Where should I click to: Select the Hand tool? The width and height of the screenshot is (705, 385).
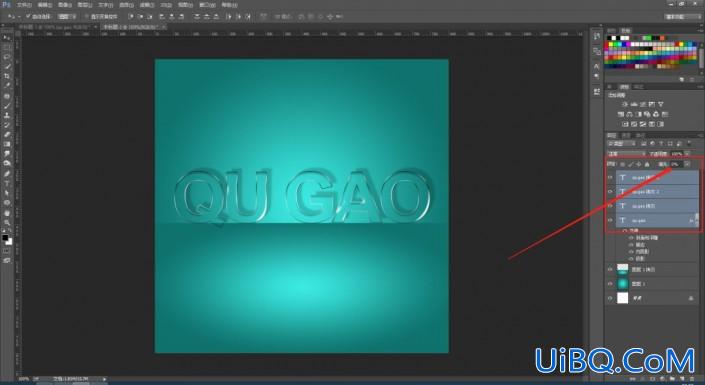pos(6,213)
